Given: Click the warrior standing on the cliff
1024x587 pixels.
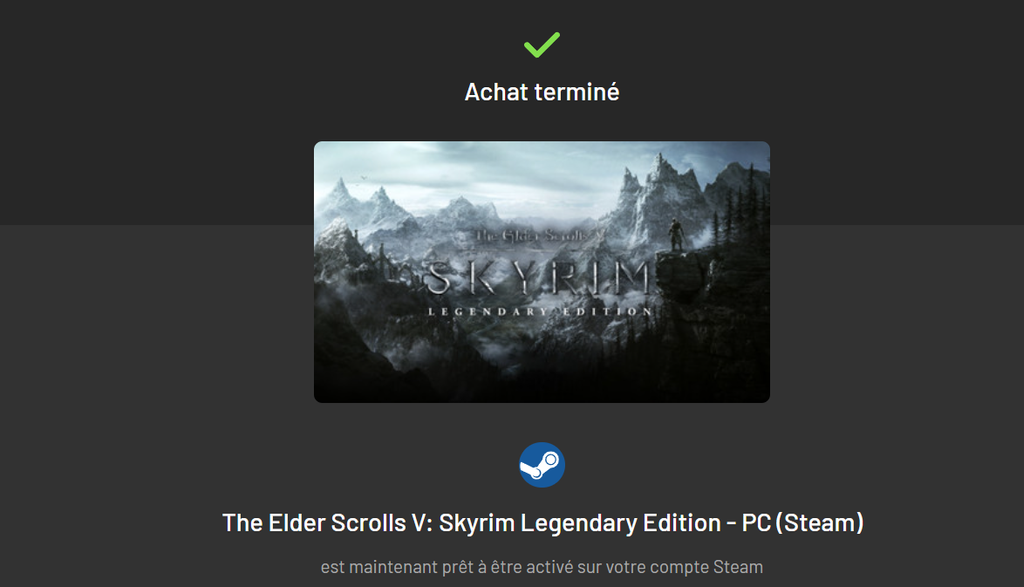Looking at the screenshot, I should point(675,235).
